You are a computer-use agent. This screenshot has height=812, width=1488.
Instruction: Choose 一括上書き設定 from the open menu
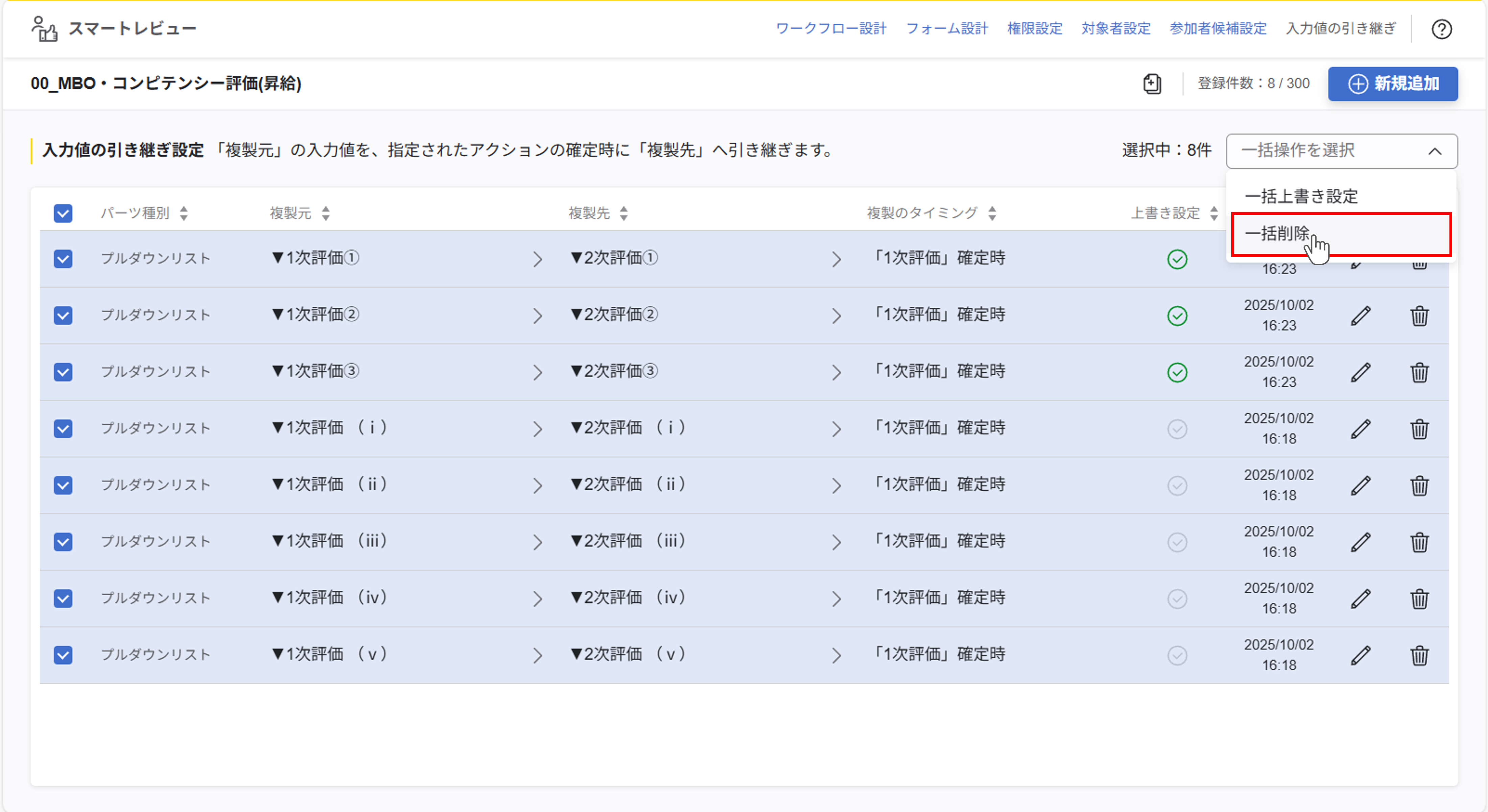click(x=1303, y=196)
